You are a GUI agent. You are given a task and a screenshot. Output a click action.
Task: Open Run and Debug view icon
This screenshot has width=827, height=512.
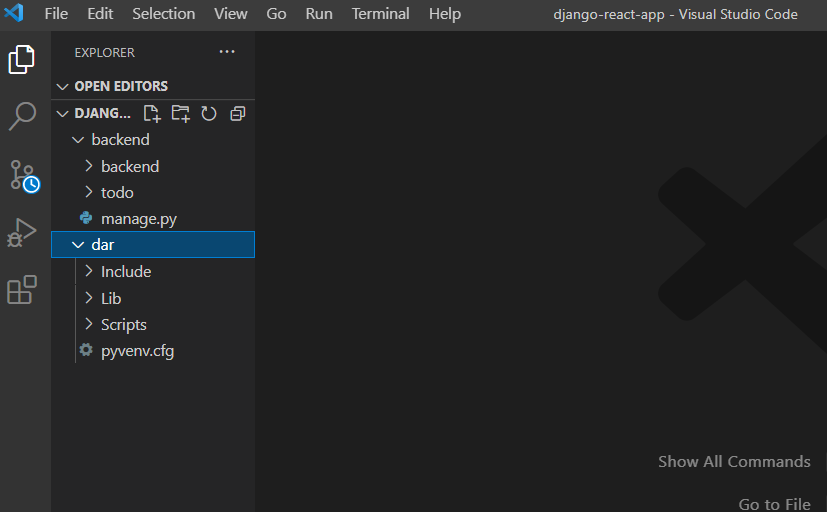point(22,233)
